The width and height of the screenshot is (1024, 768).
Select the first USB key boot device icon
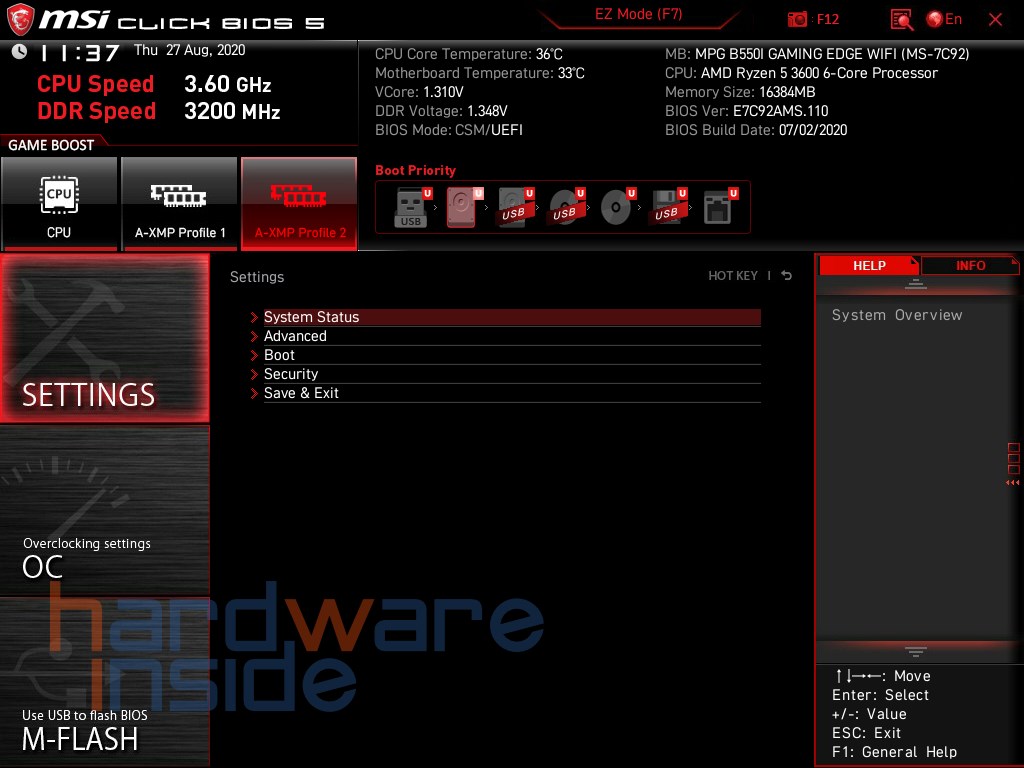(x=411, y=208)
